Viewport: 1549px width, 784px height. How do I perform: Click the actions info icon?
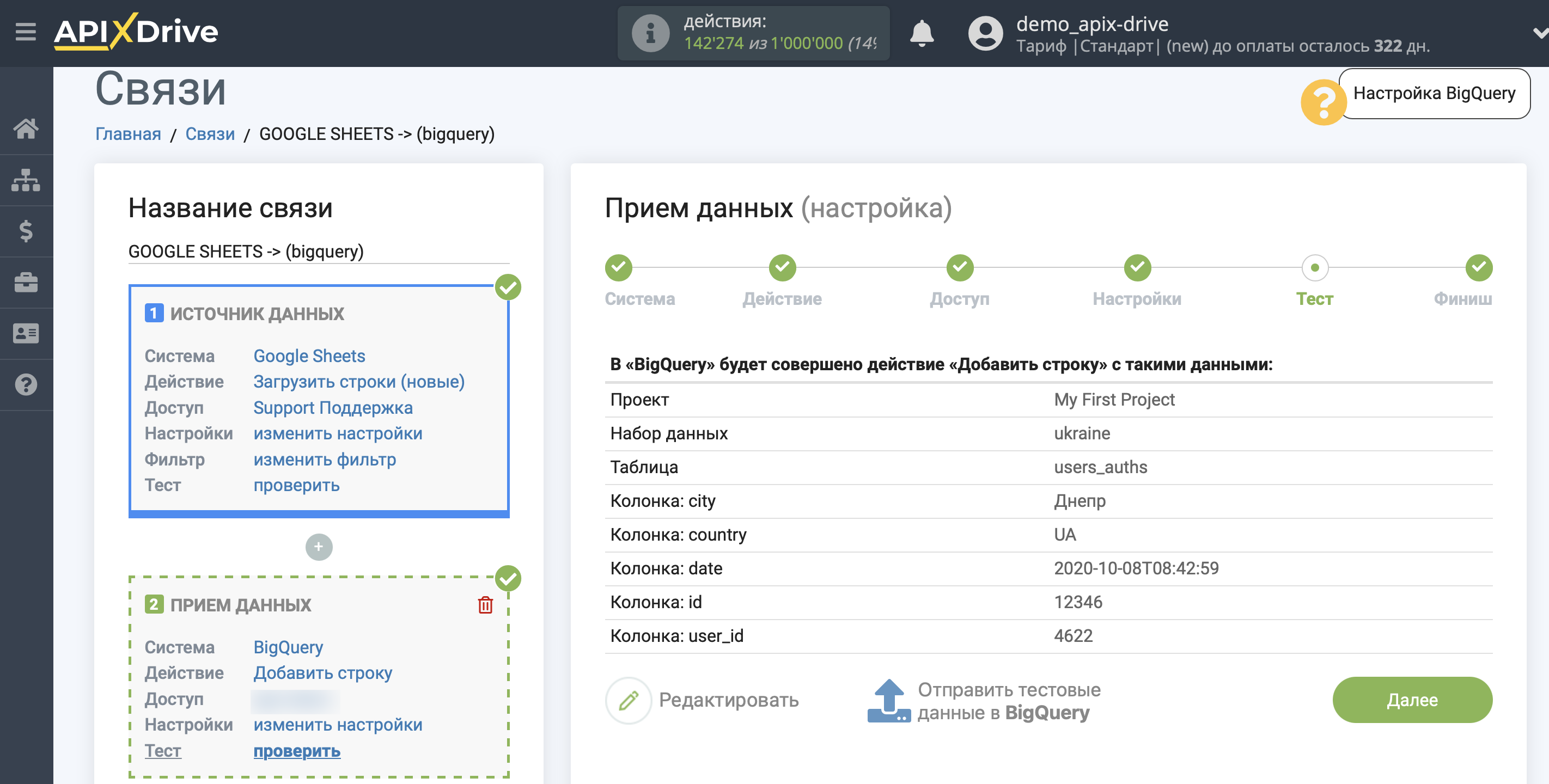pyautogui.click(x=650, y=33)
